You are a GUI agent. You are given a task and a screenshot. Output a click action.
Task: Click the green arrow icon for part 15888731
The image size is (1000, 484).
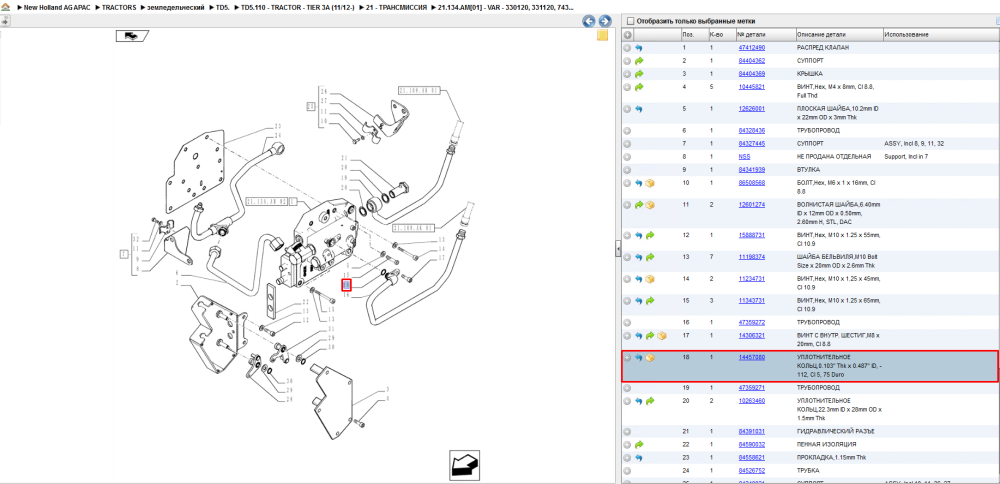(x=651, y=235)
